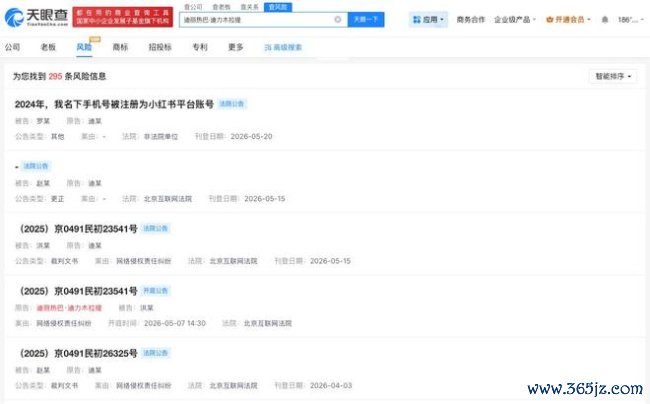Open the 开通会员 dropdown arrow

tap(589, 19)
